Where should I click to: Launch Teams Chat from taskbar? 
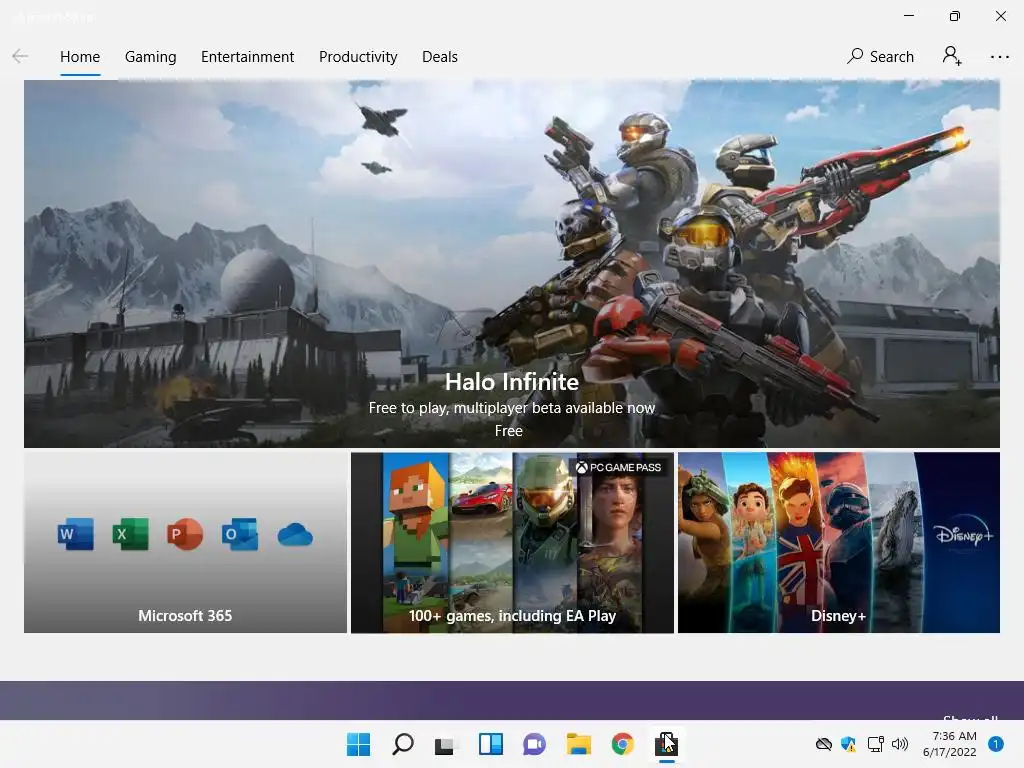[534, 744]
